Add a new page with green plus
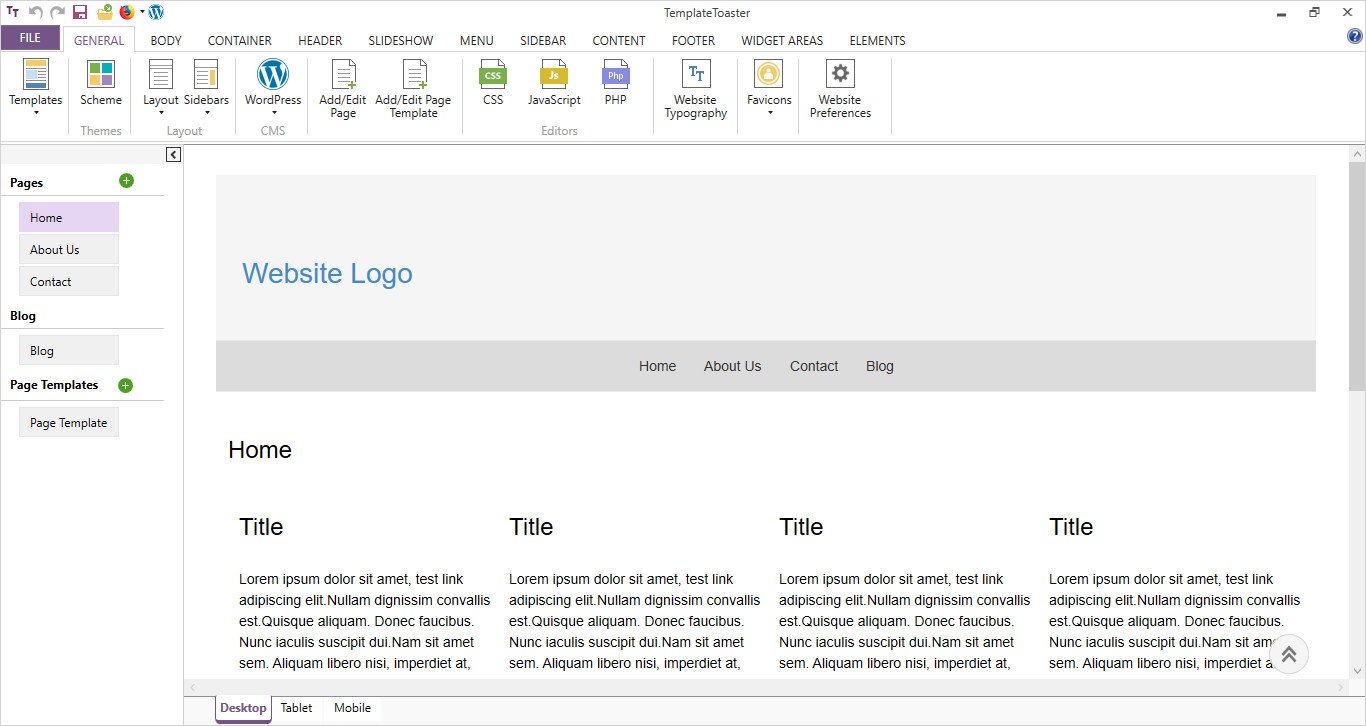The width and height of the screenshot is (1366, 726). point(126,181)
